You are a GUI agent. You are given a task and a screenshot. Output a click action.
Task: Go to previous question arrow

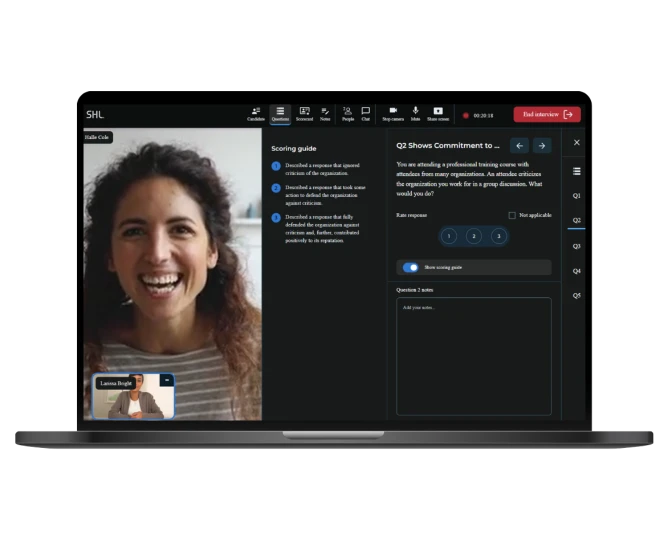click(519, 146)
